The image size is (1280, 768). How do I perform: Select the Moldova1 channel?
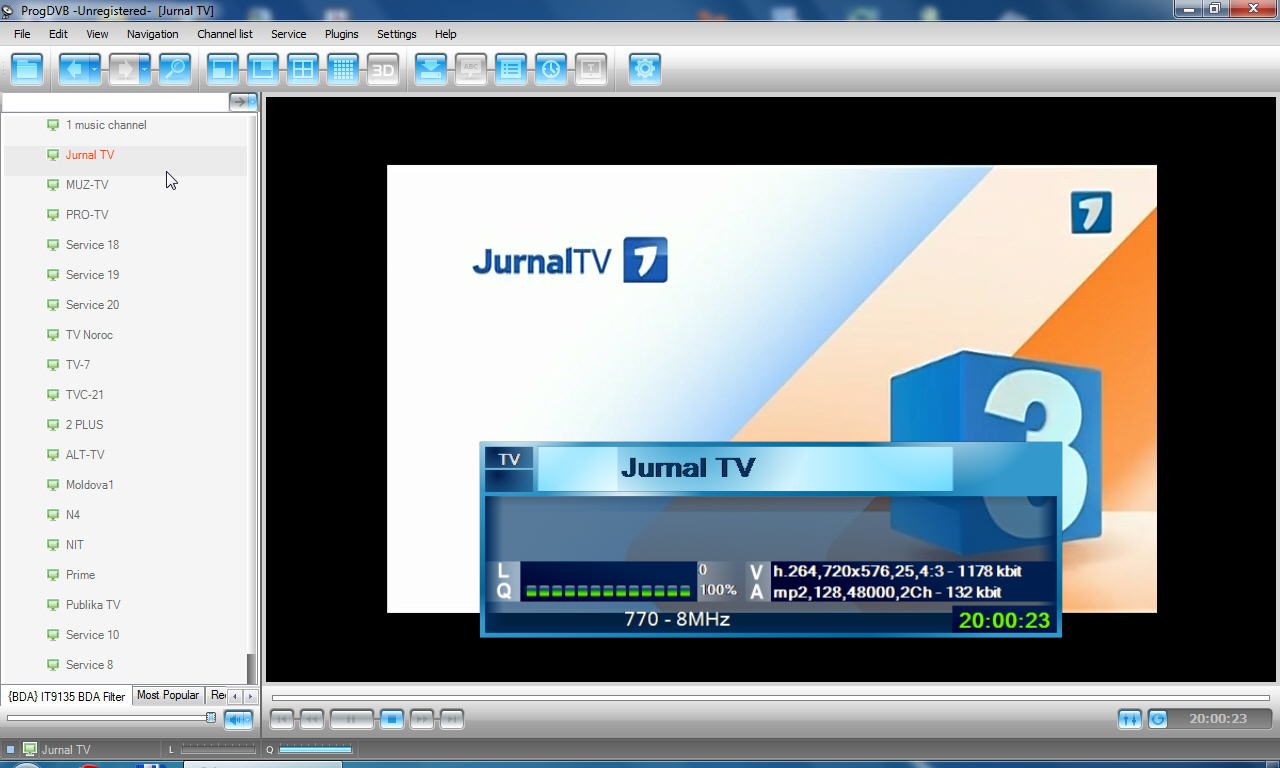pyautogui.click(x=90, y=485)
